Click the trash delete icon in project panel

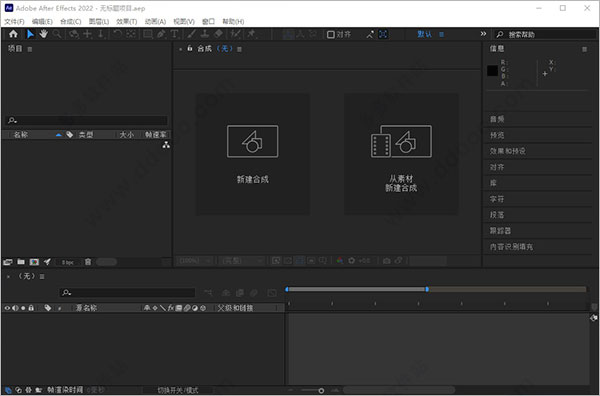88,262
